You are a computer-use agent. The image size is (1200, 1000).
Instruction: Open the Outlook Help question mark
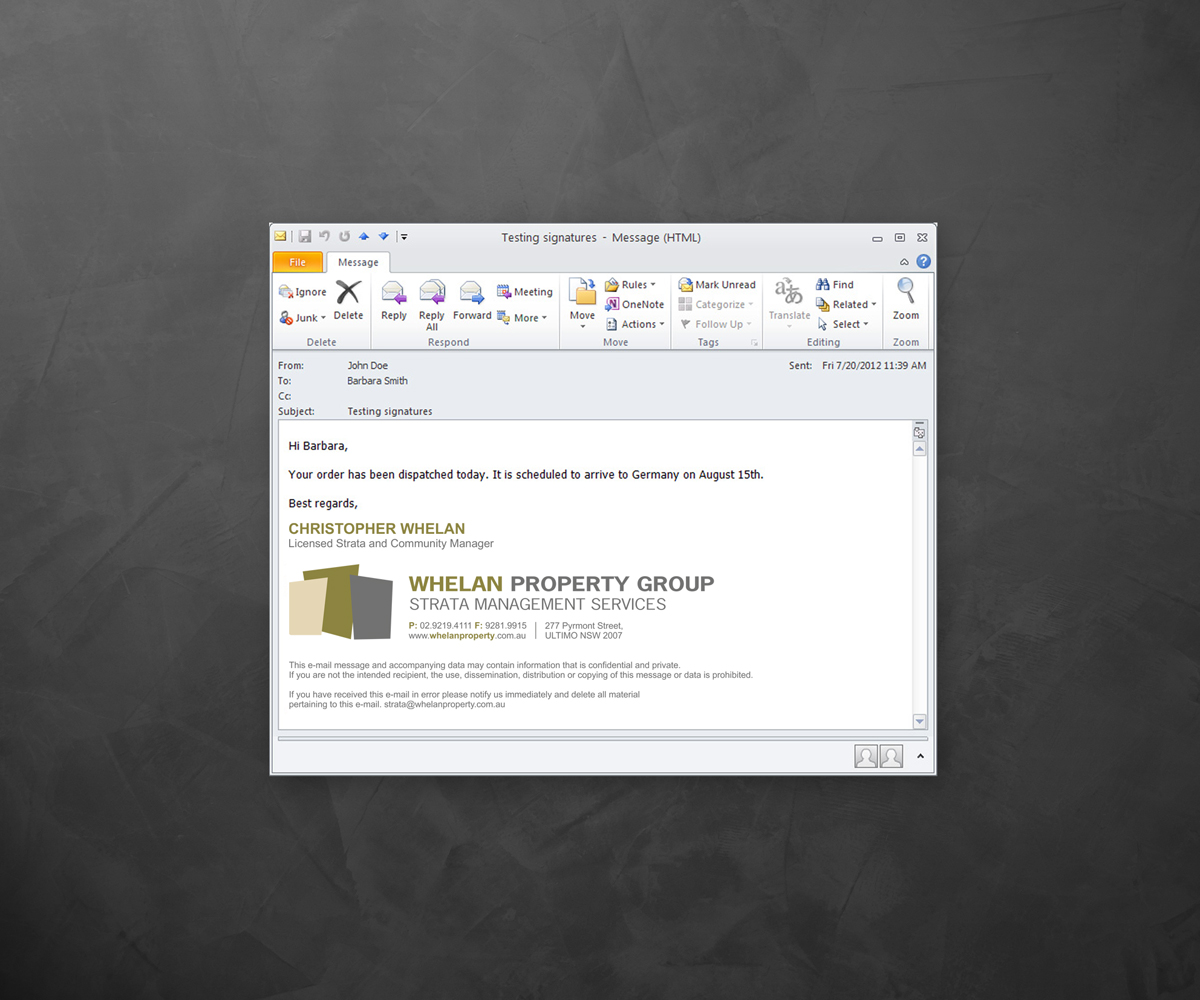pos(924,262)
